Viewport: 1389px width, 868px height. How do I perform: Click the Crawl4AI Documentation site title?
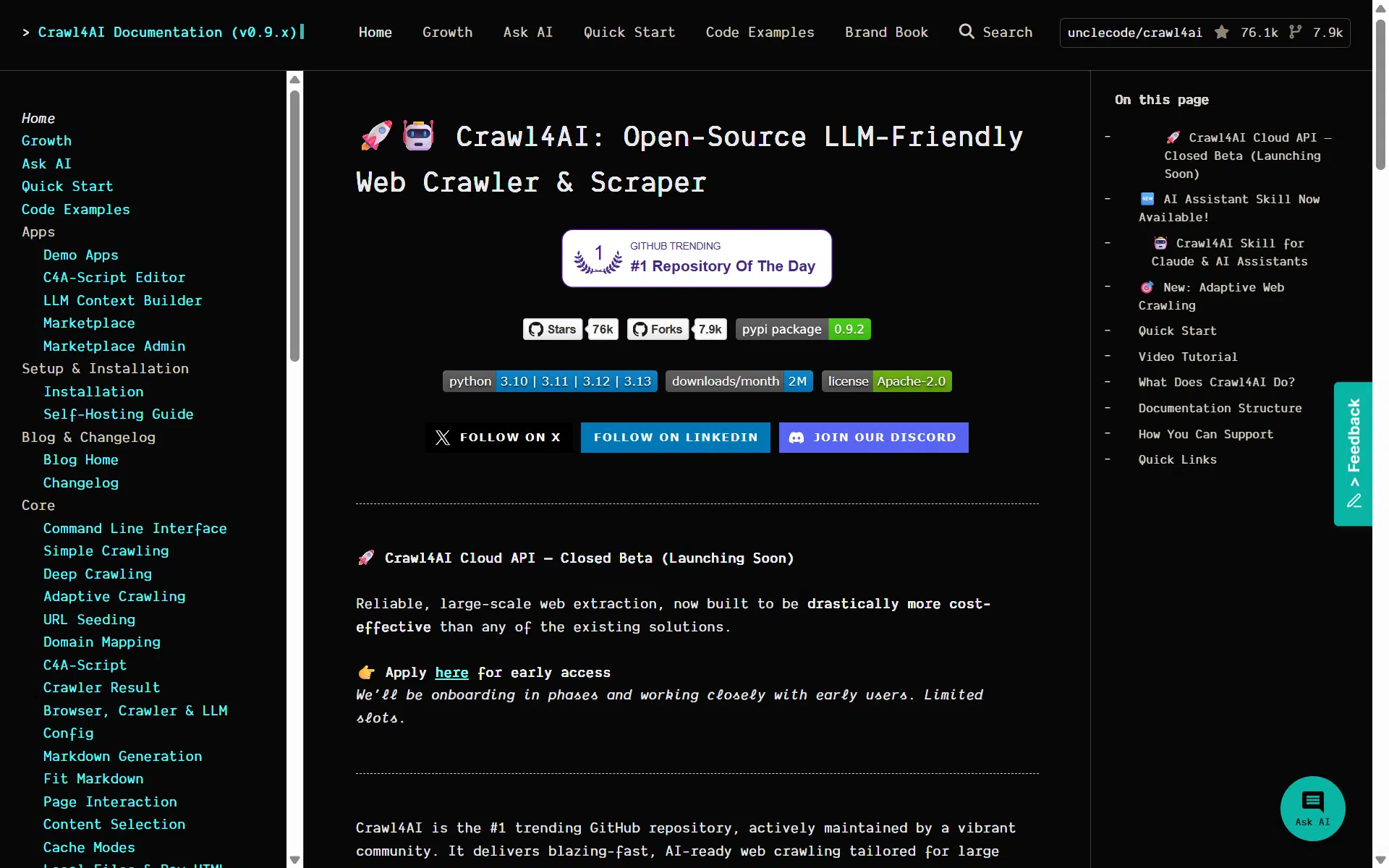click(167, 32)
